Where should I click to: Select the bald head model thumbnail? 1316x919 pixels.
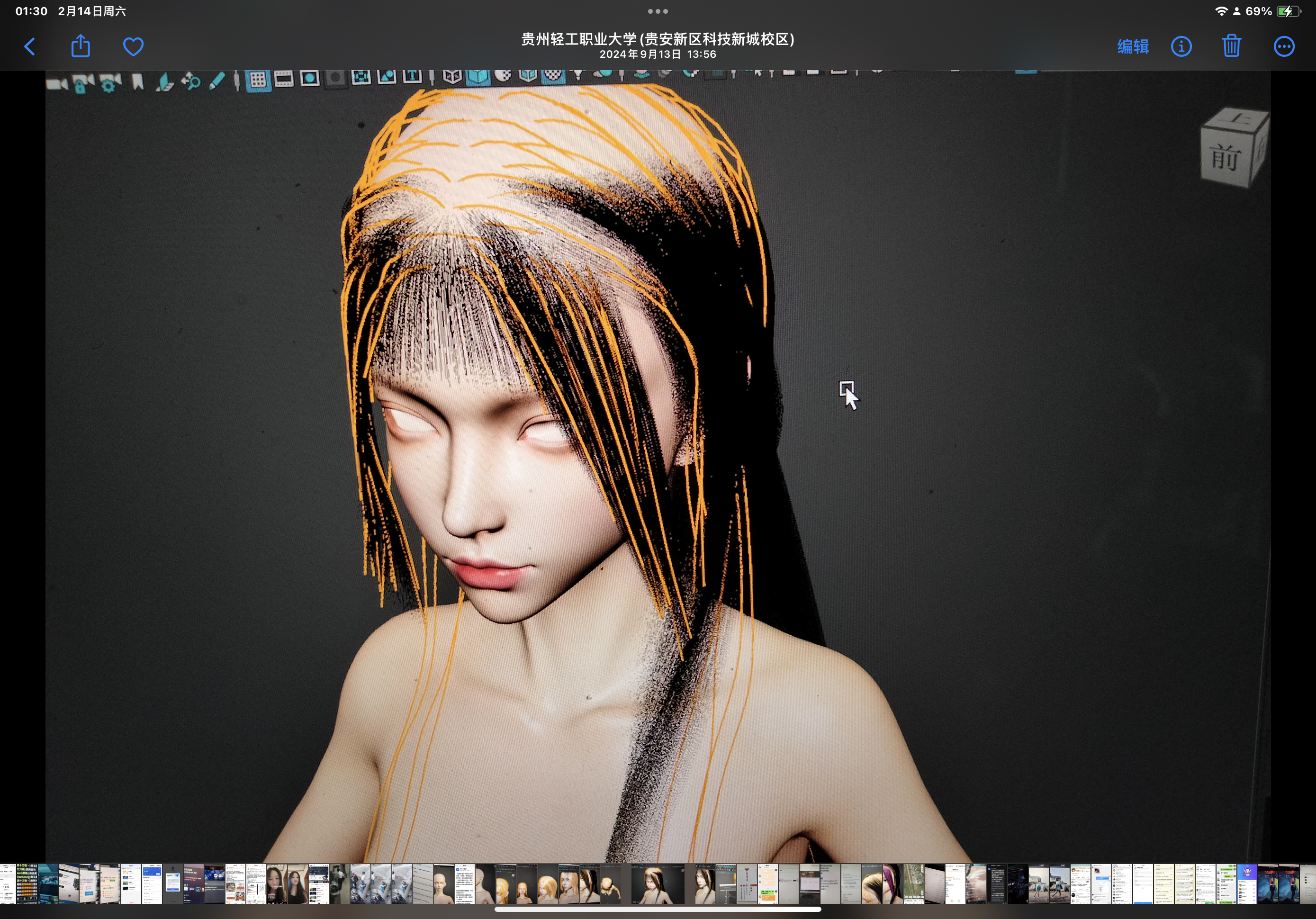click(442, 883)
